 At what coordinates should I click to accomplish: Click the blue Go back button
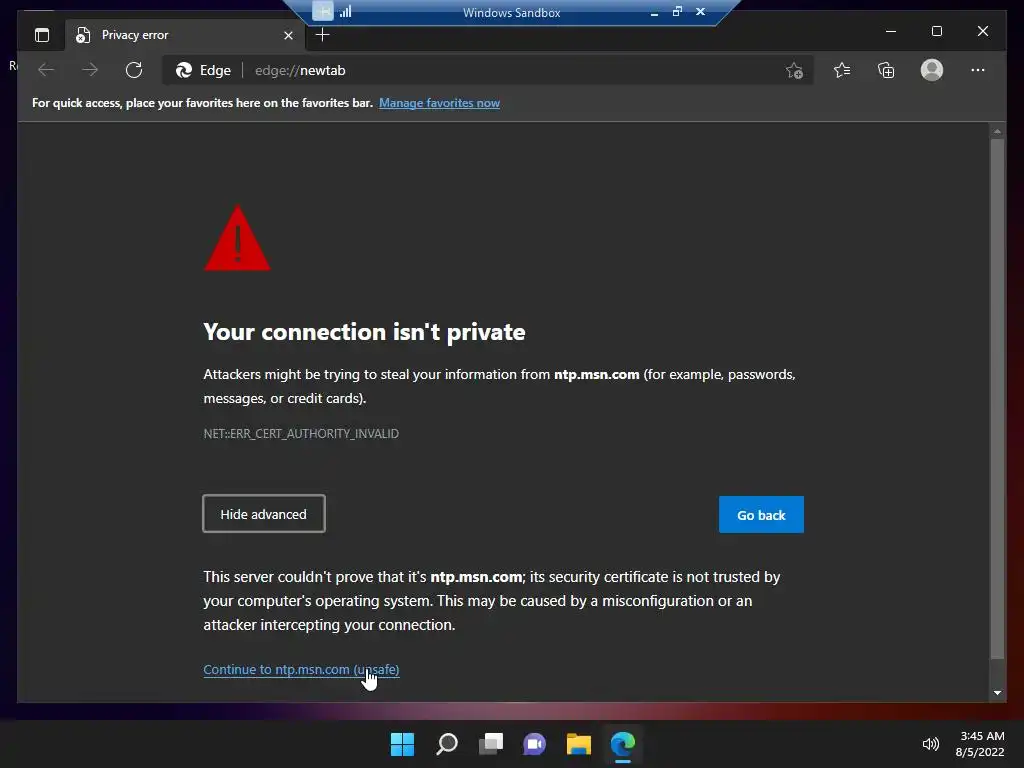[x=761, y=515]
